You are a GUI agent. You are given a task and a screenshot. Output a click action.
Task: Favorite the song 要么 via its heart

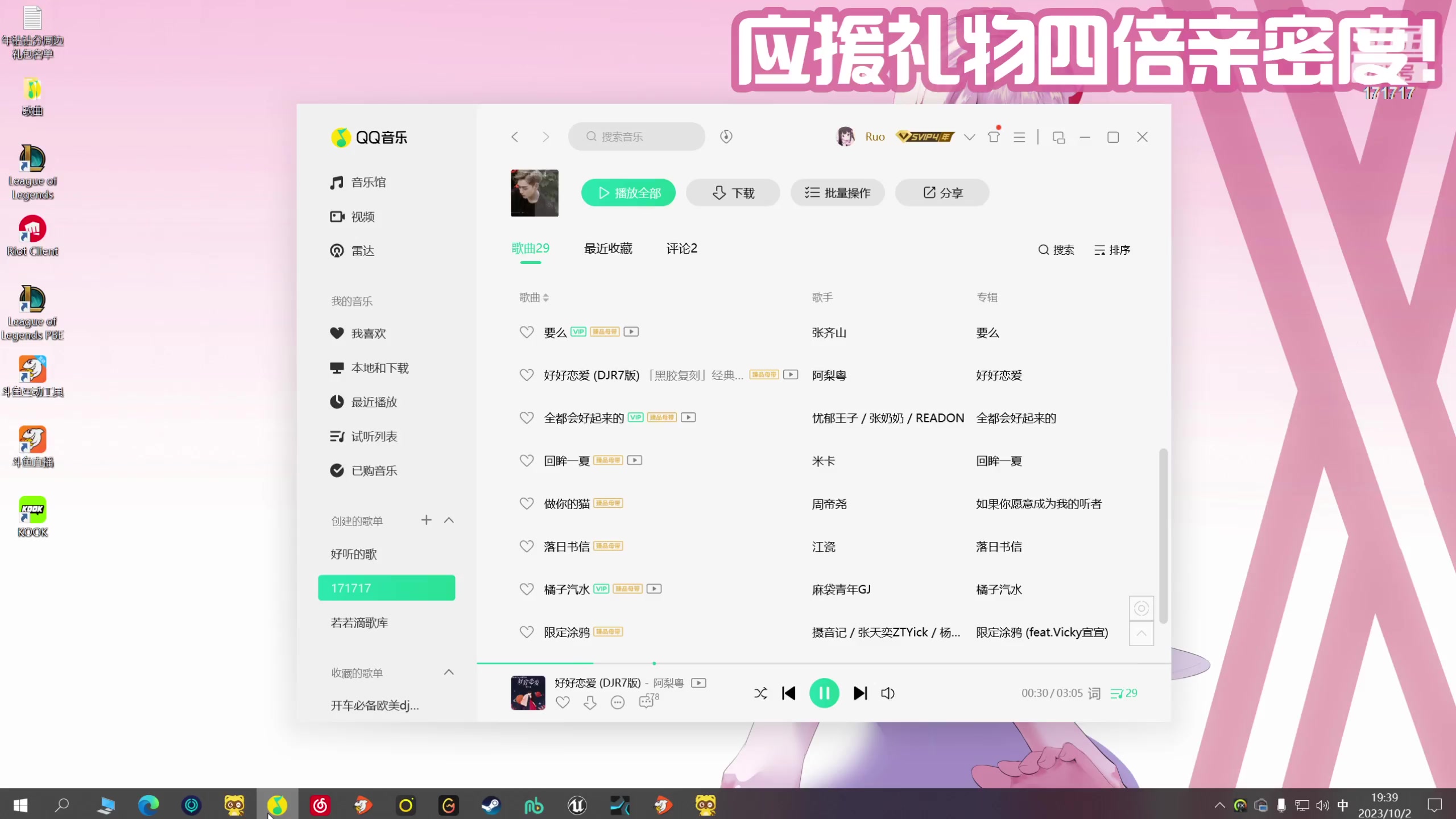pyautogui.click(x=526, y=332)
